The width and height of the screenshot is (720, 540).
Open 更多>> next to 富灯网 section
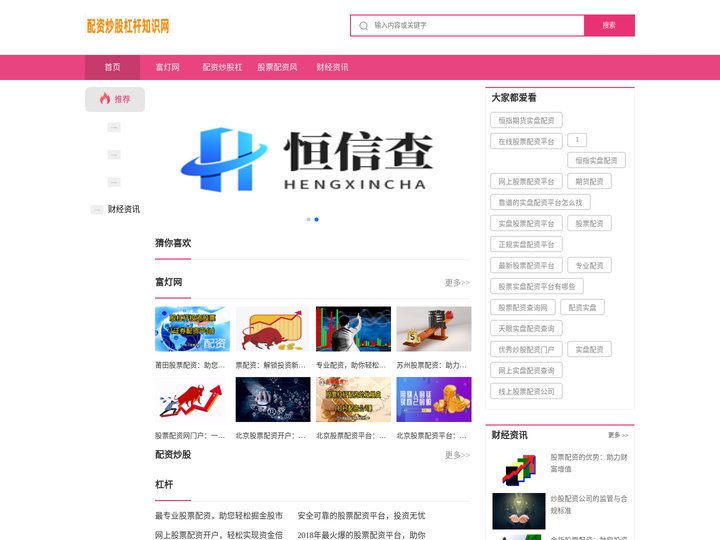pos(457,282)
